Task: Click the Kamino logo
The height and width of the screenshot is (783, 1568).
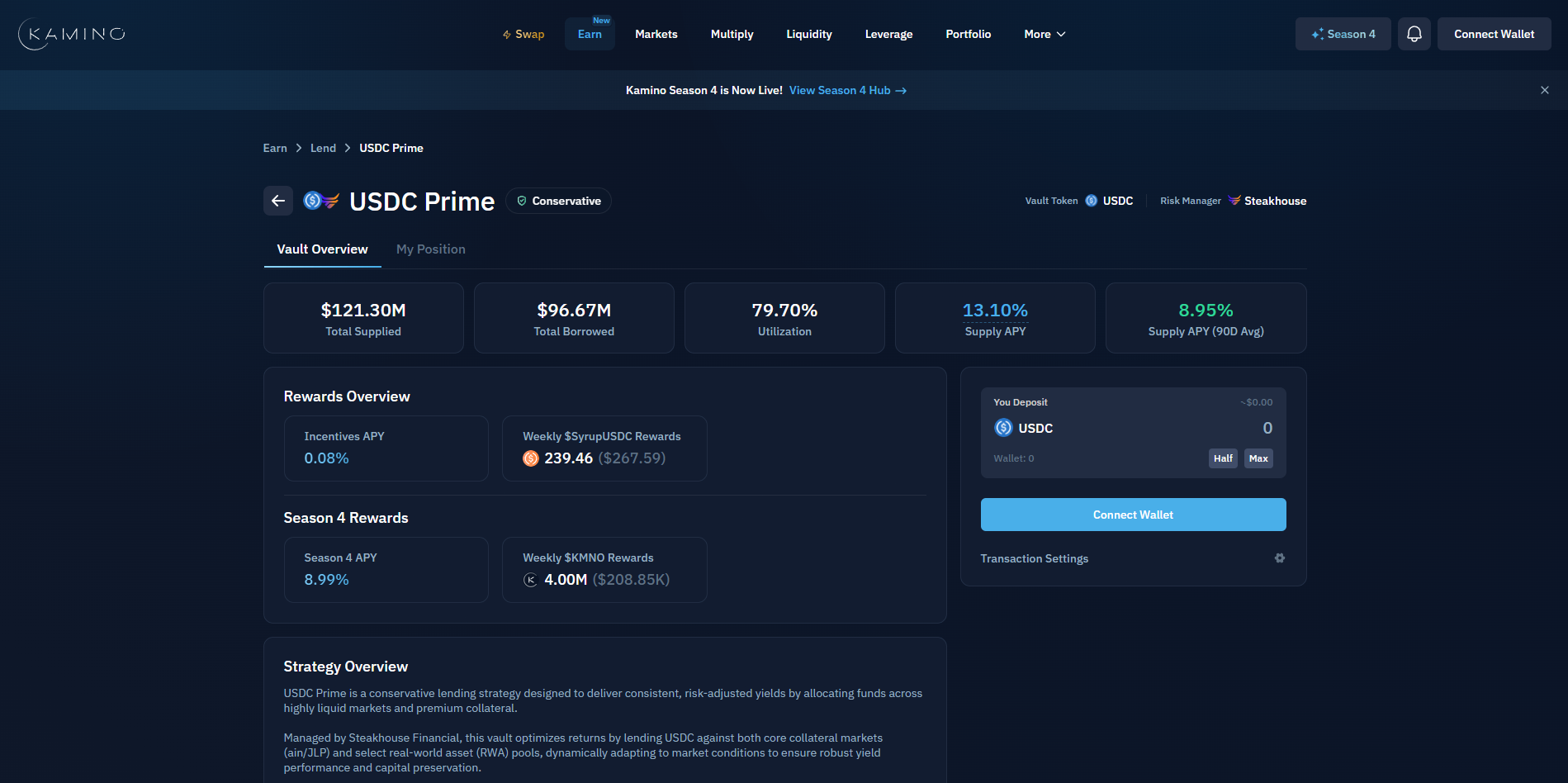Action: tap(72, 34)
